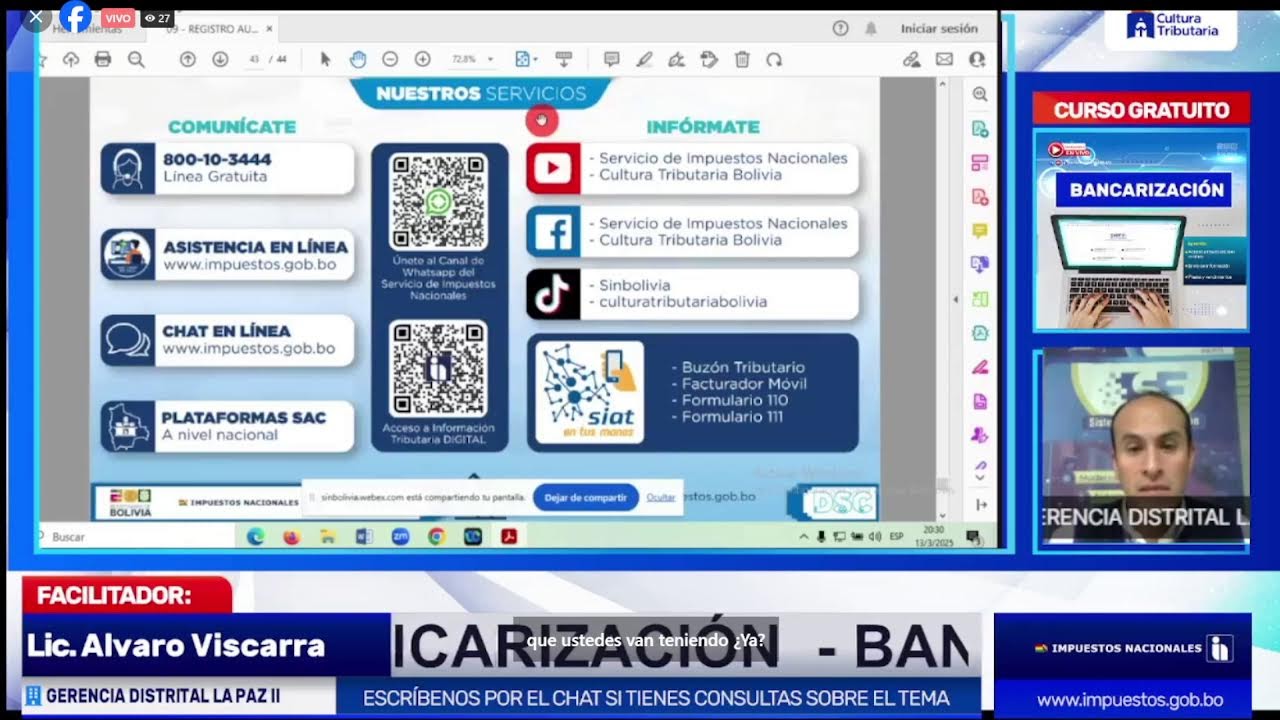This screenshot has width=1280, height=720.
Task: Zoom in with the plus button
Action: 422,60
